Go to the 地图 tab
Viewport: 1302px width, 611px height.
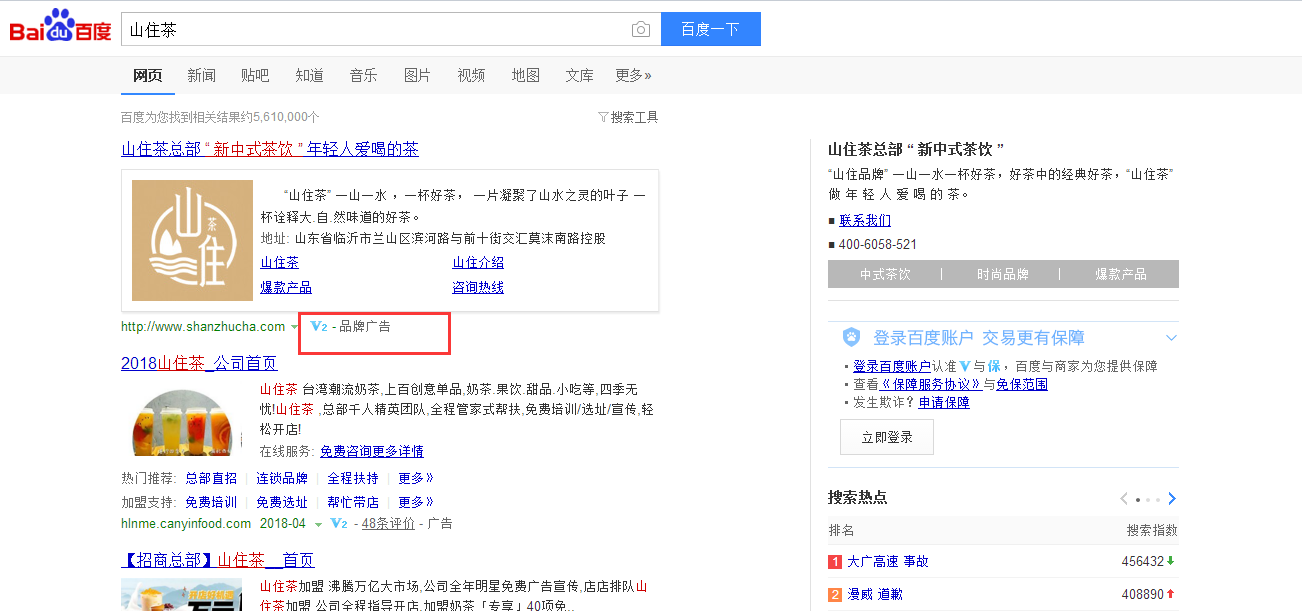pyautogui.click(x=525, y=75)
